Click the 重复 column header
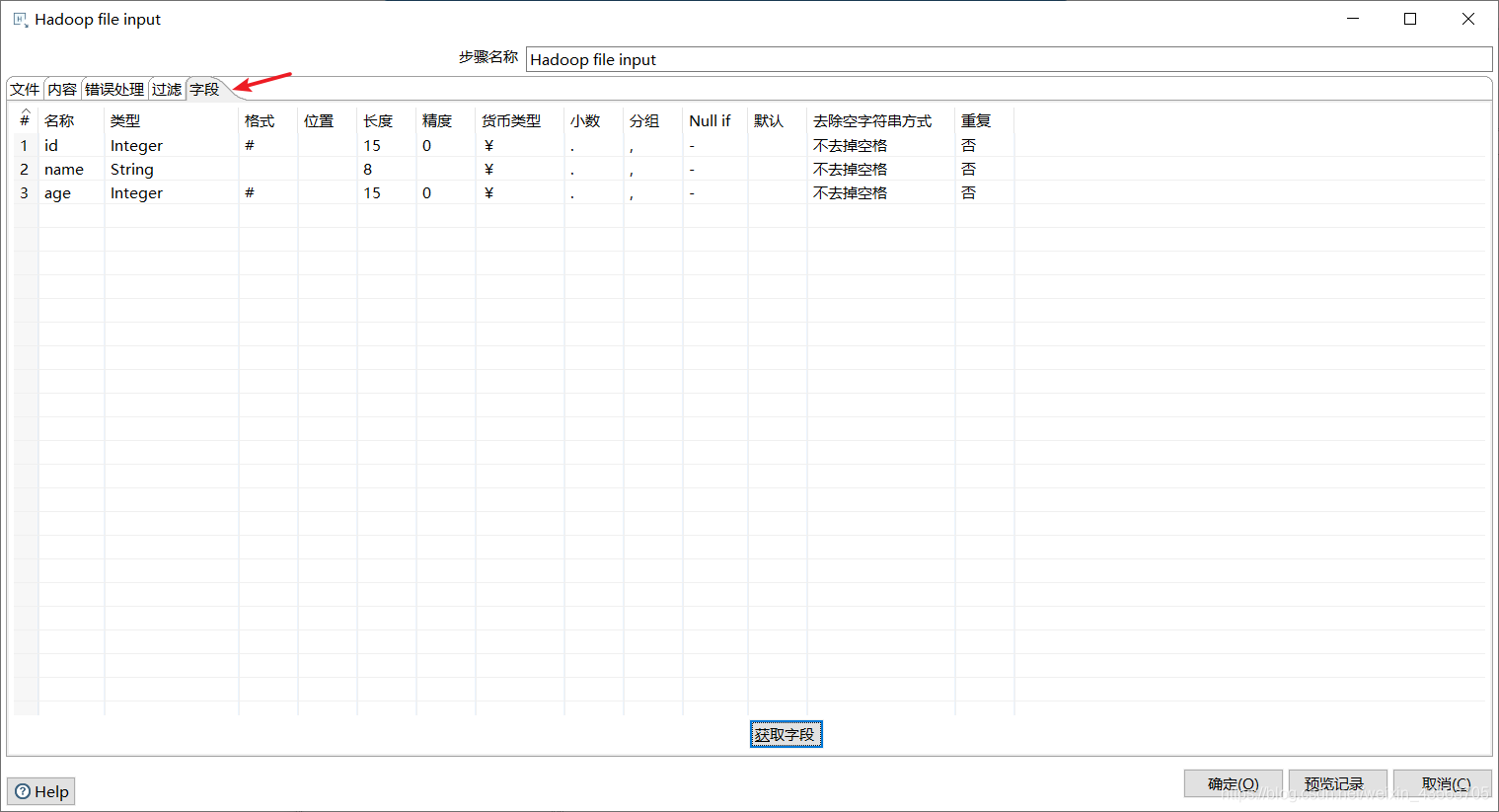The image size is (1499, 812). pos(985,120)
